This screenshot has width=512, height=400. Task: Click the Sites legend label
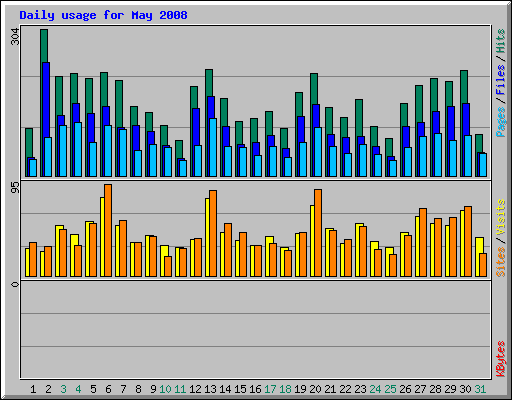click(500, 262)
